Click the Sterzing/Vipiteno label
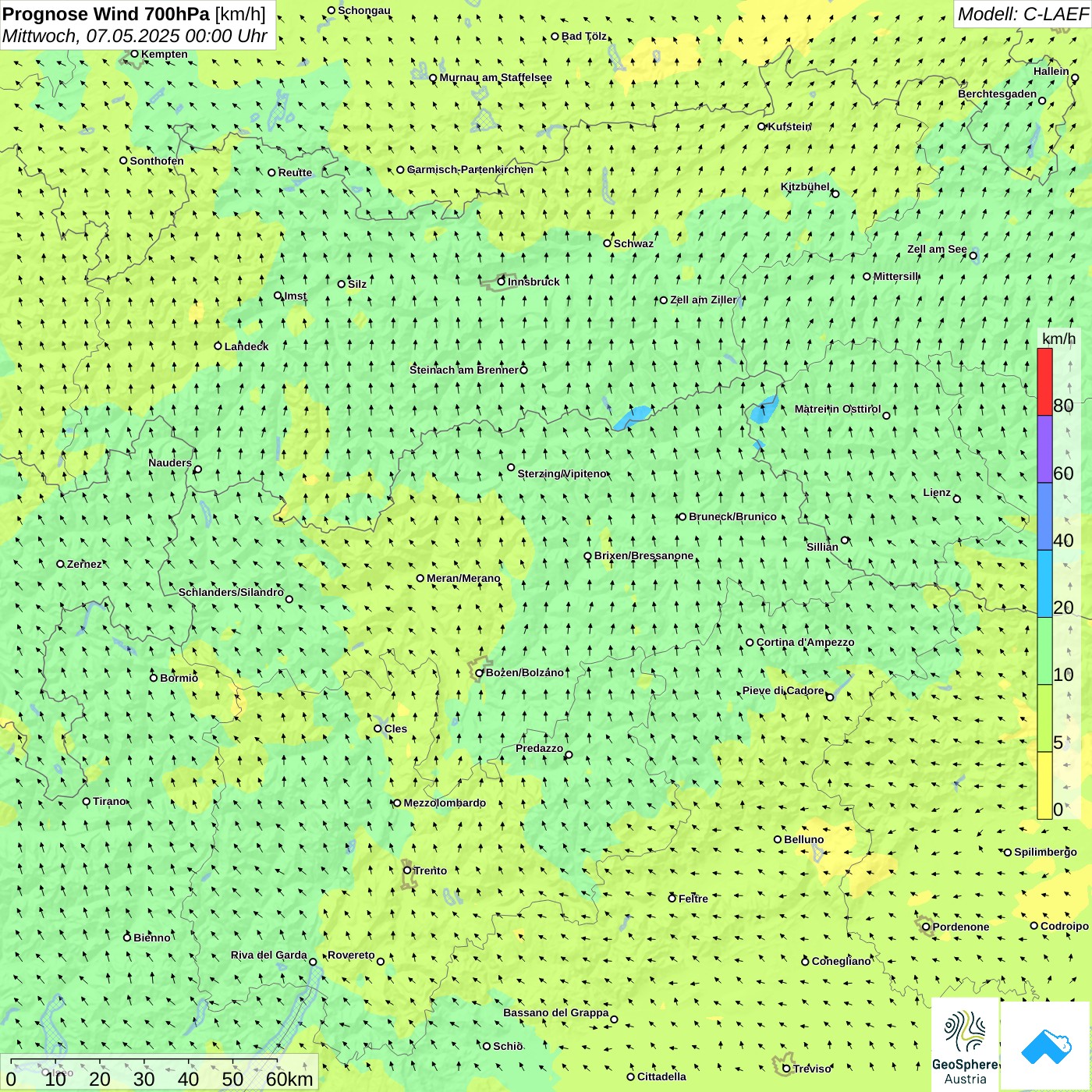The image size is (1092, 1092). 562,473
